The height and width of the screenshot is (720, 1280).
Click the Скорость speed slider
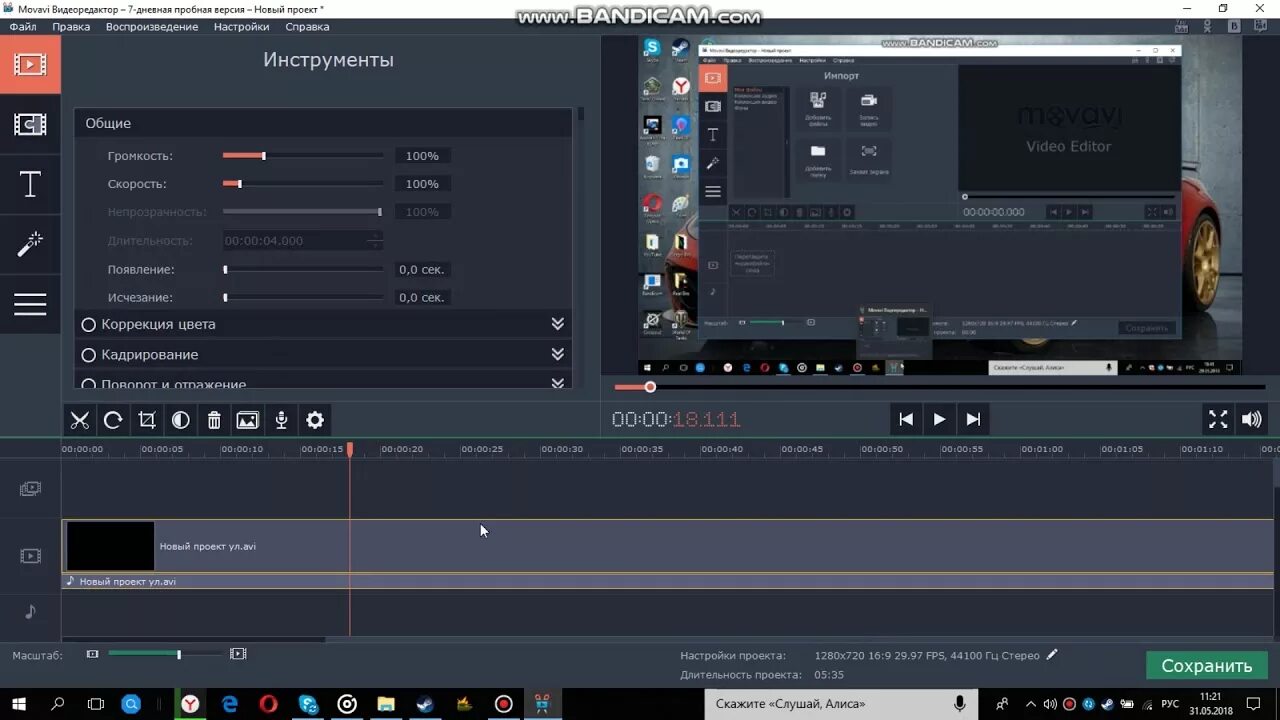[x=303, y=184]
